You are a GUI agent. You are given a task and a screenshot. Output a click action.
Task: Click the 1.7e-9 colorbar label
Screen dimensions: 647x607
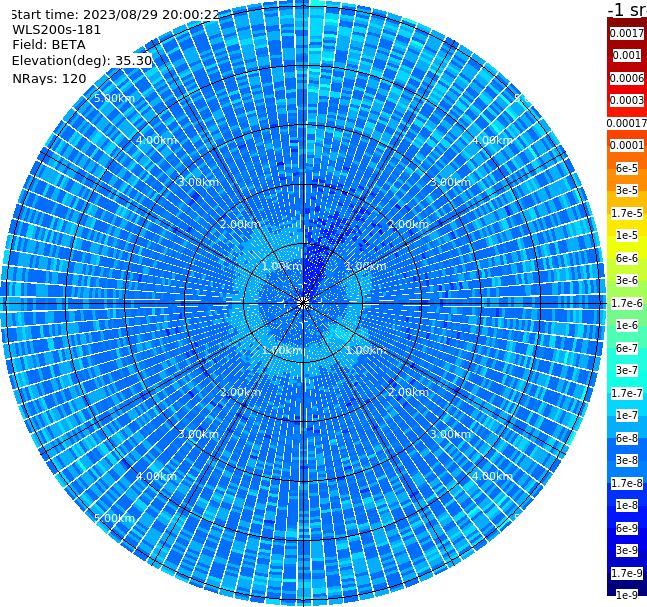point(626,573)
